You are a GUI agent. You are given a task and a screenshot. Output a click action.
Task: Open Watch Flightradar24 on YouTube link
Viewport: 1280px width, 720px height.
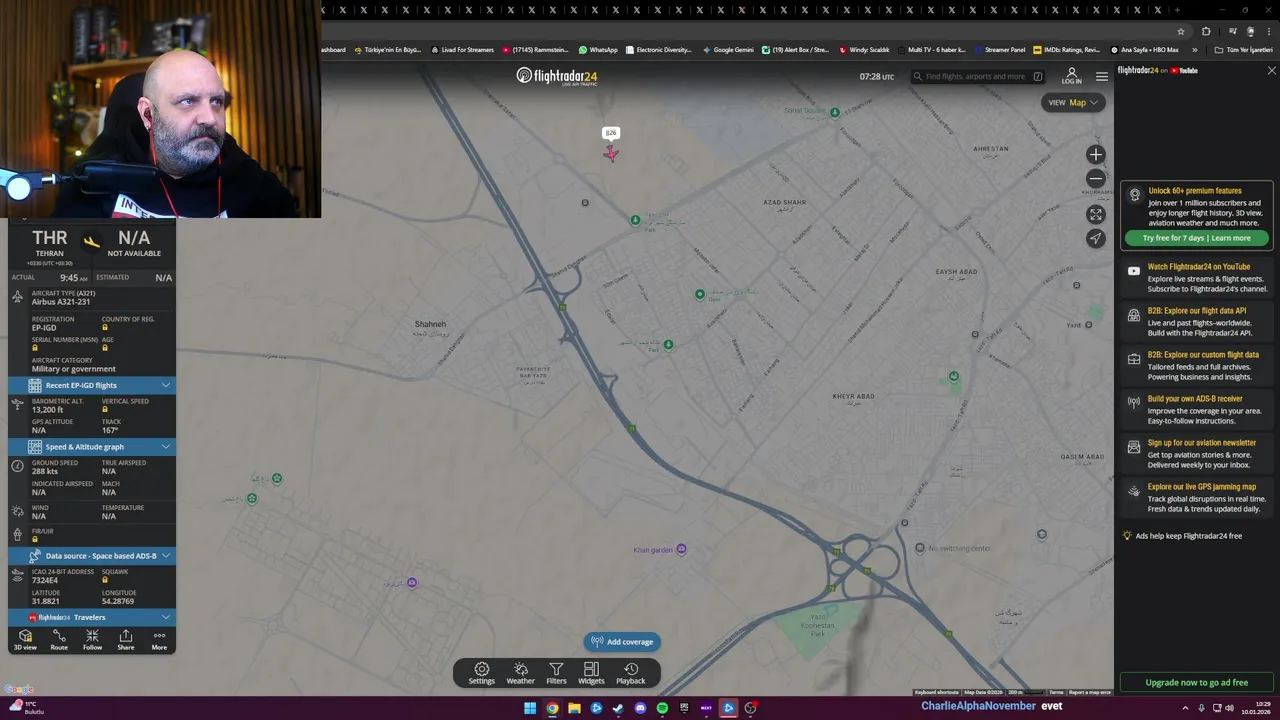click(1199, 279)
